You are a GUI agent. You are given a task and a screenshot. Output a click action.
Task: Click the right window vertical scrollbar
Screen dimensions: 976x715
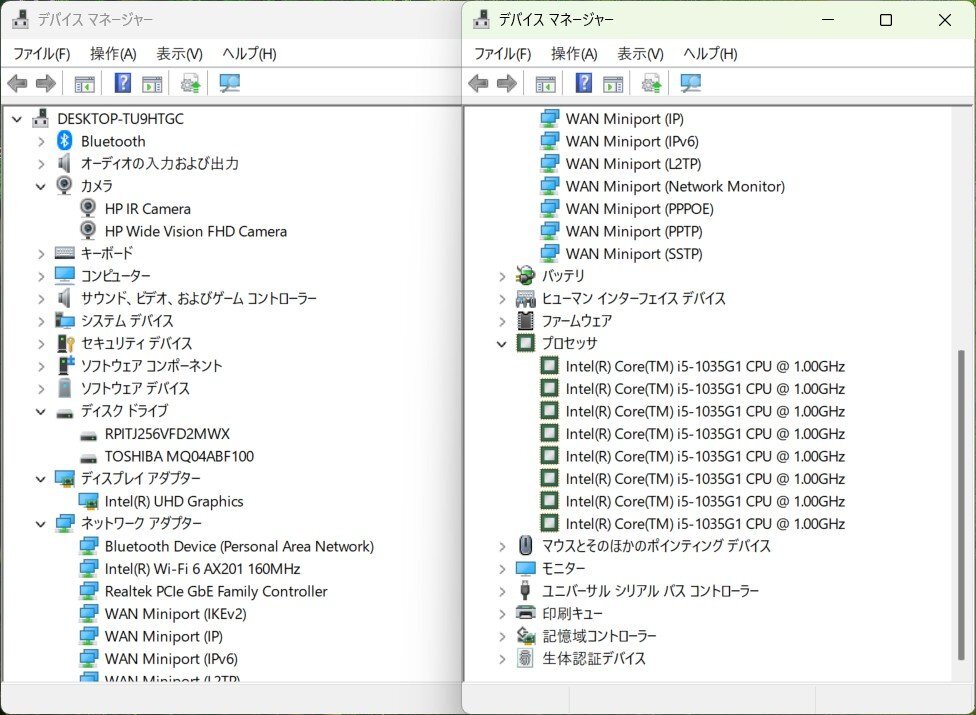point(961,504)
